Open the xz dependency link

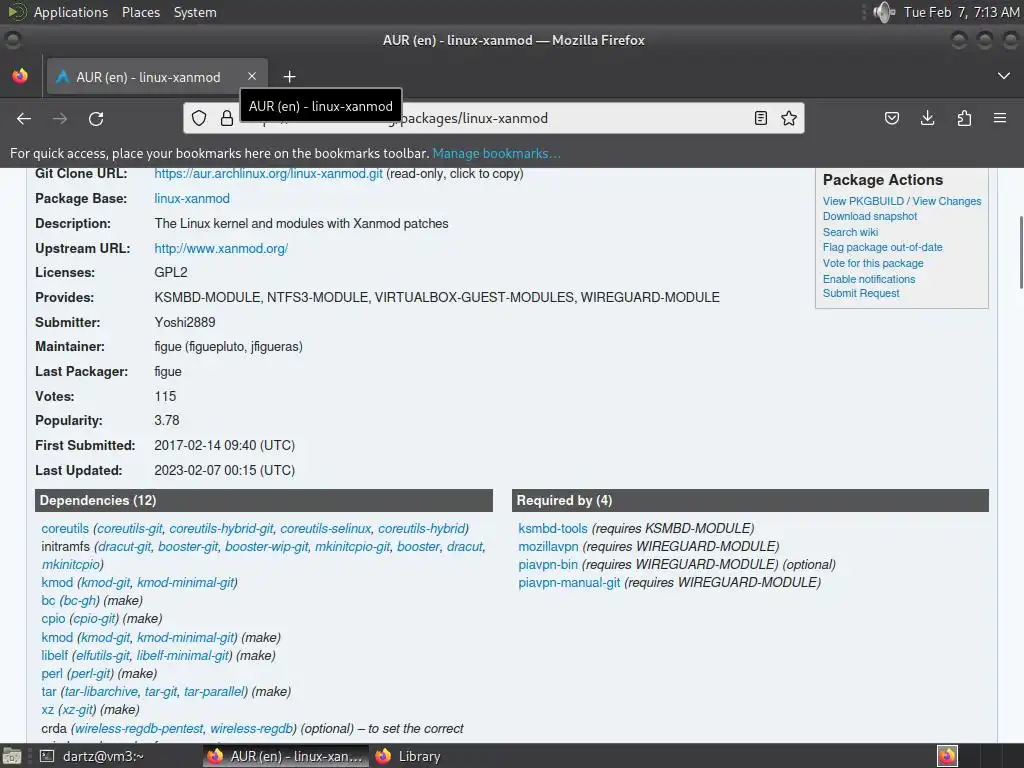pyautogui.click(x=48, y=710)
